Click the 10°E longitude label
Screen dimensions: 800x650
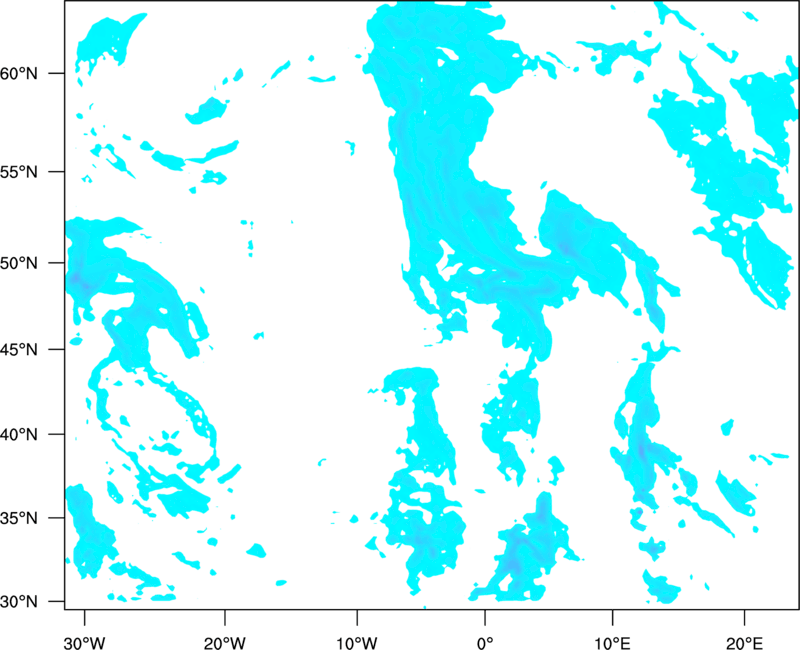pos(612,643)
